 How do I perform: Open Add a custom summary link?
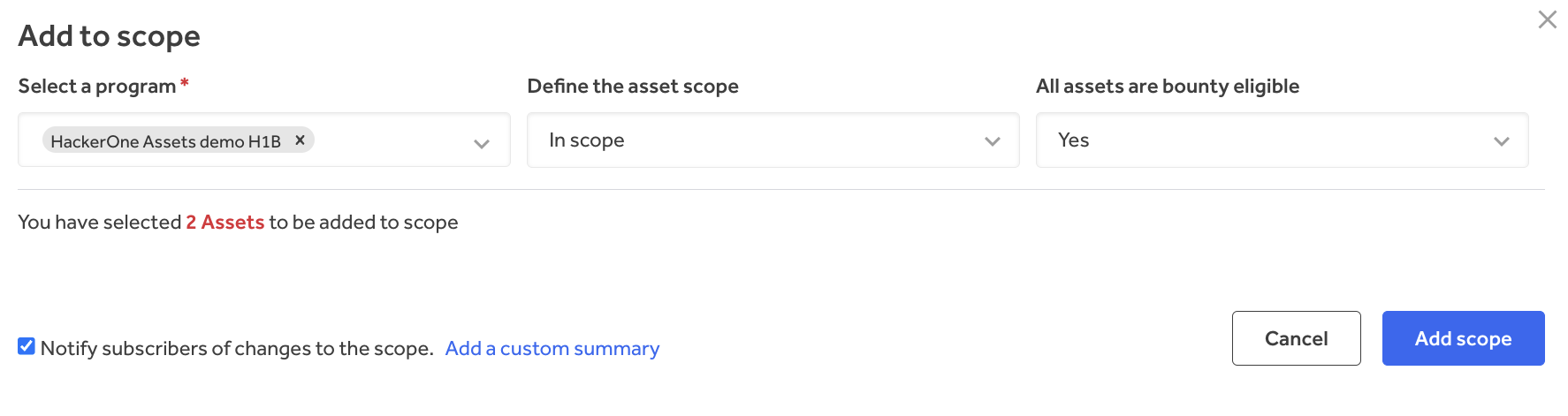[552, 348]
